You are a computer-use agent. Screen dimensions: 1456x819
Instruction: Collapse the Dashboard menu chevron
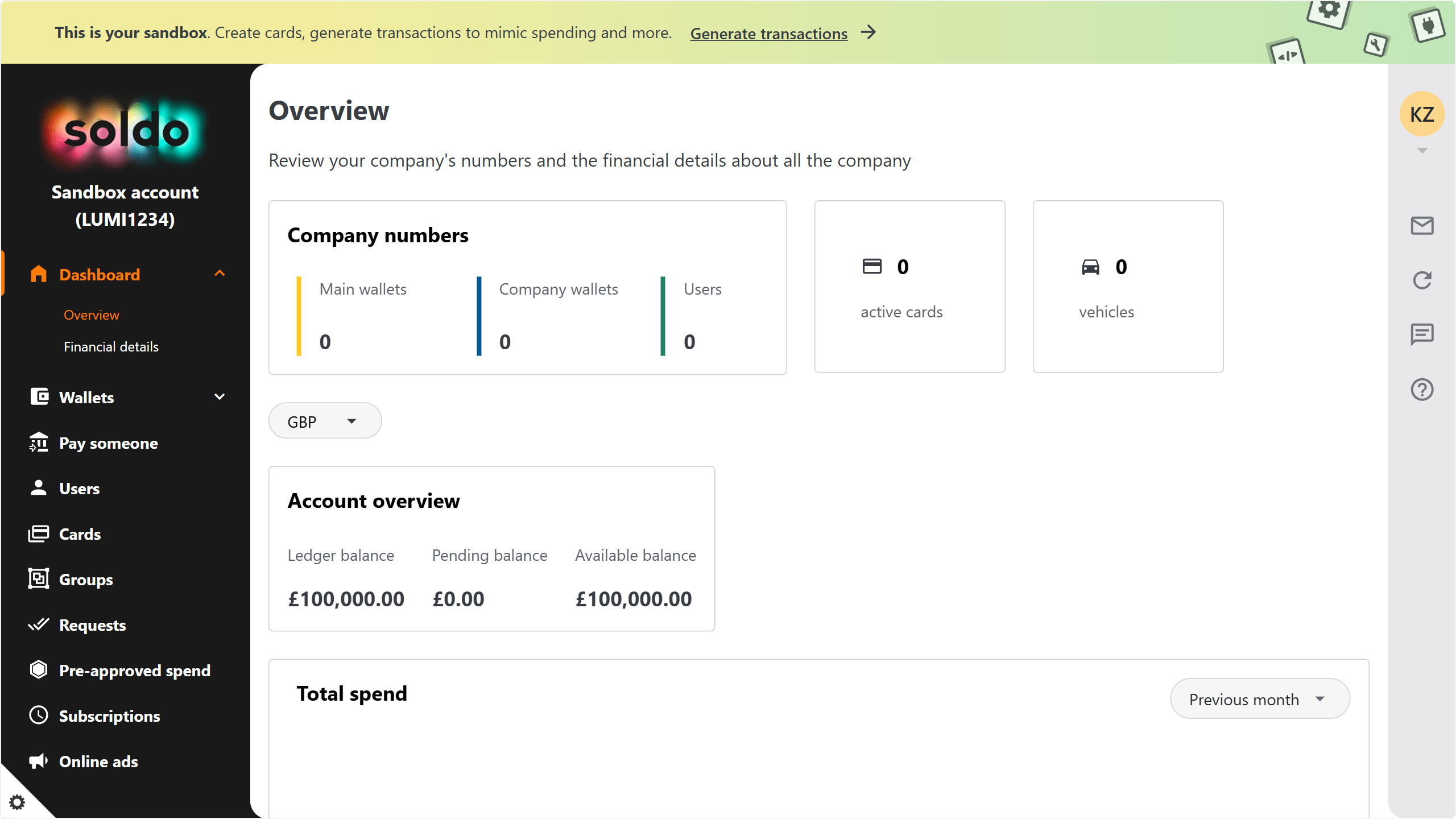coord(220,274)
